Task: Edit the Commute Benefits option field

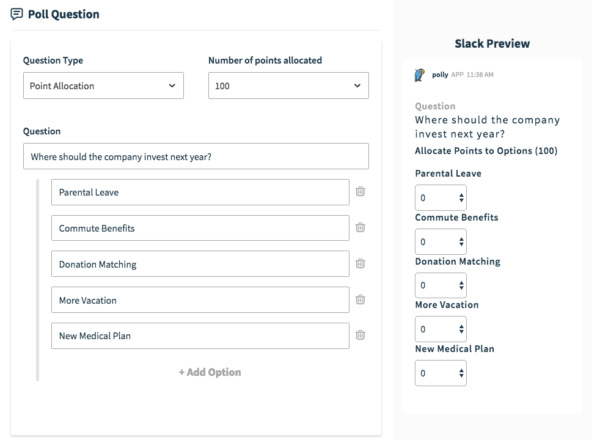Action: click(200, 228)
